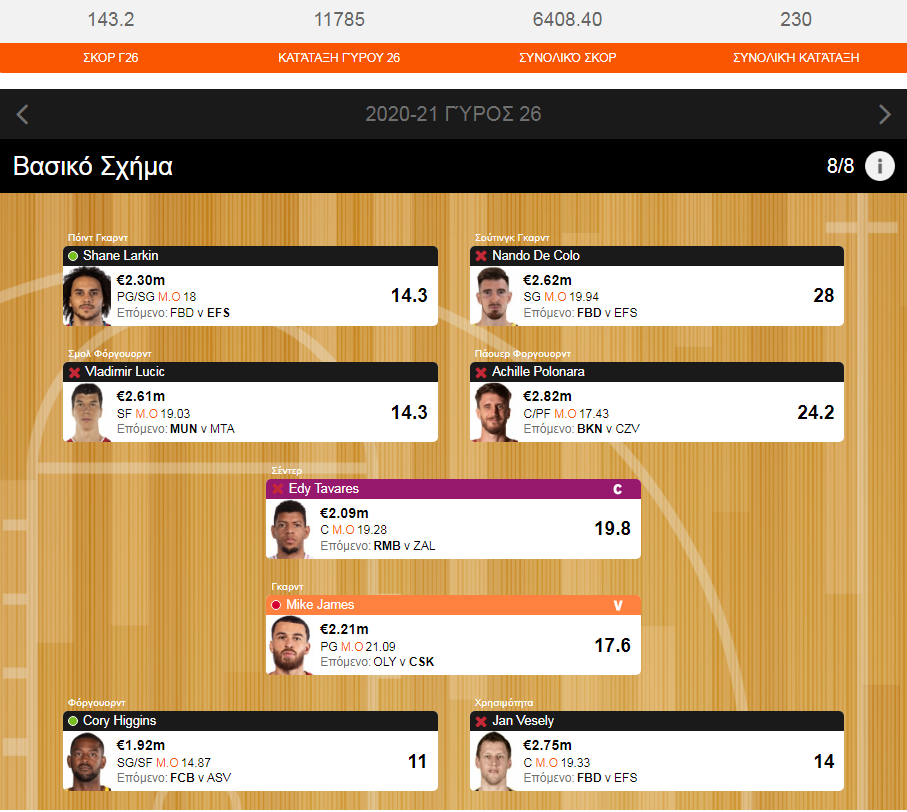The image size is (907, 812).
Task: Open the ΚΑΤΑΤΑΞΗ ΓΥΡΟΥ 26 tab
Action: click(x=339, y=58)
